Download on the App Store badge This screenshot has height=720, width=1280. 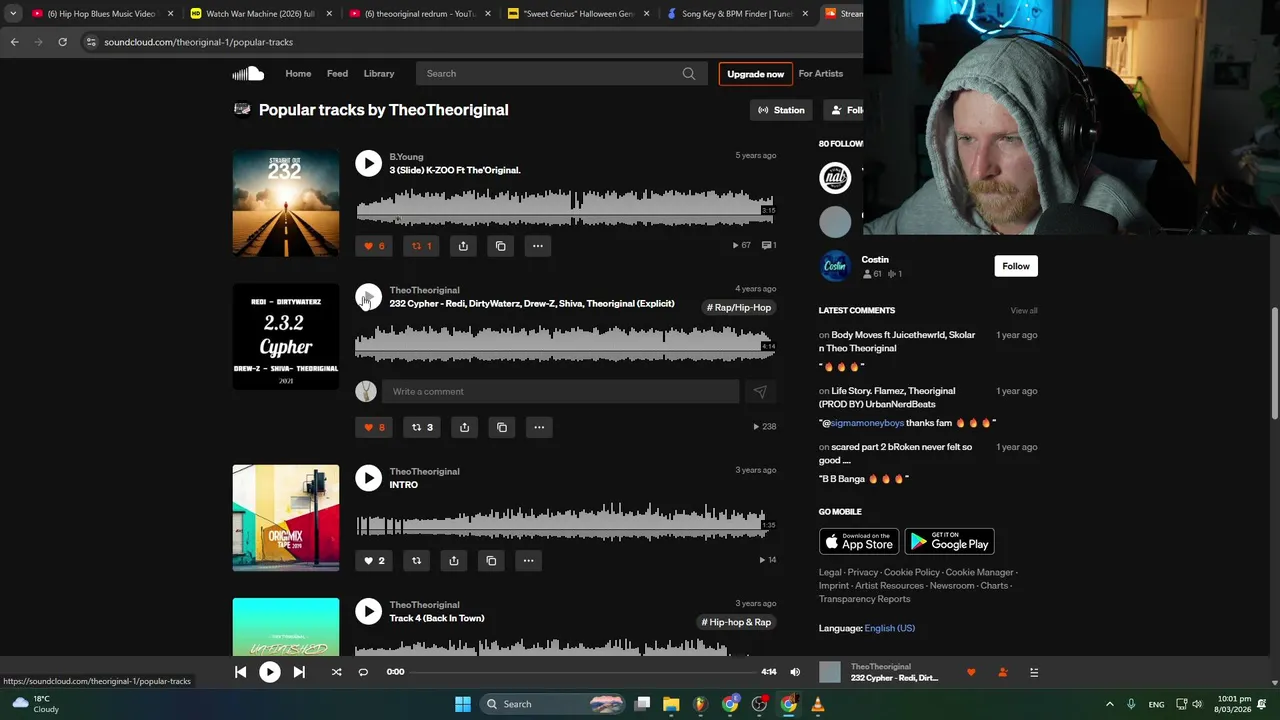(x=859, y=542)
